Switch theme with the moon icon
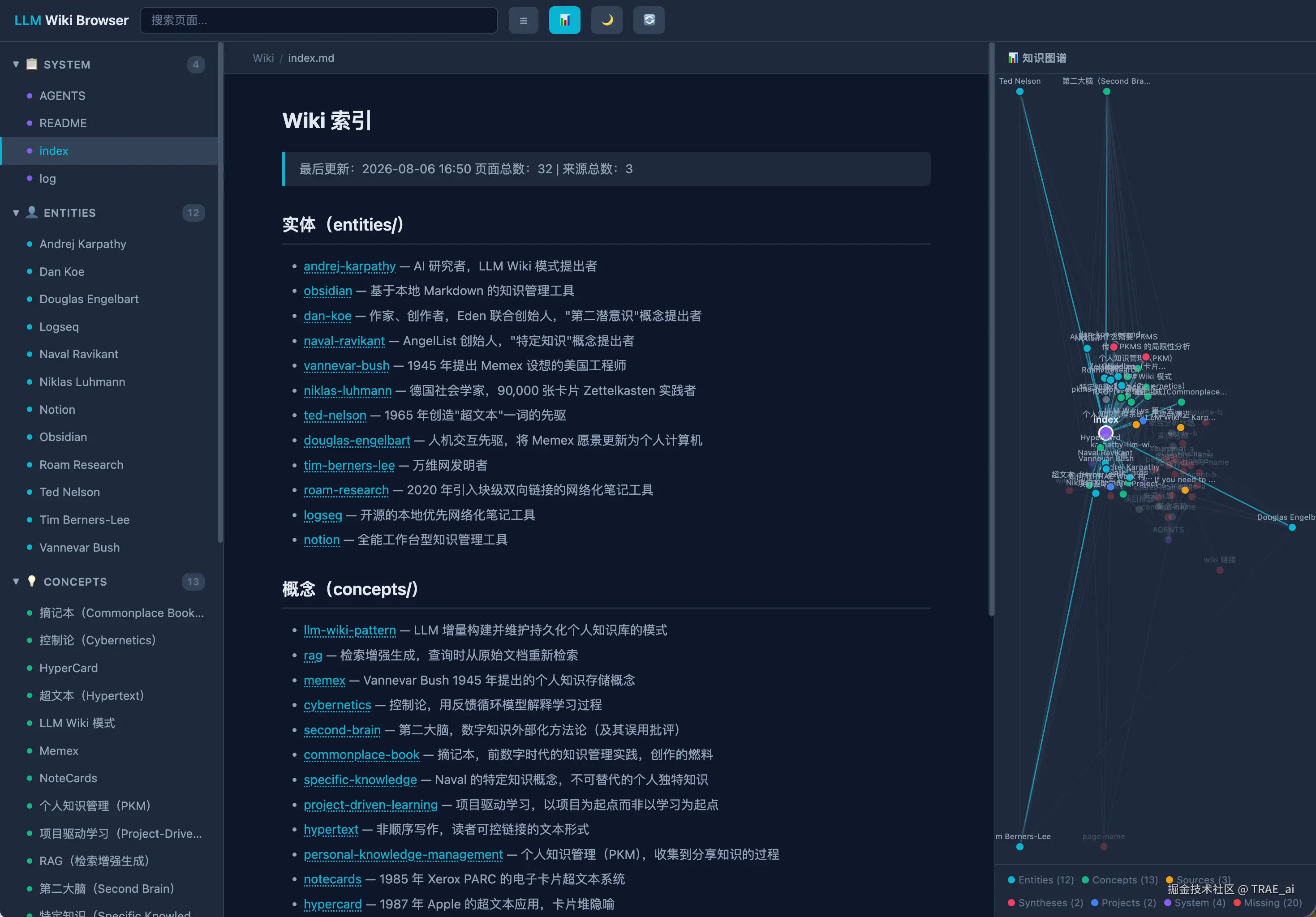 pyautogui.click(x=607, y=21)
